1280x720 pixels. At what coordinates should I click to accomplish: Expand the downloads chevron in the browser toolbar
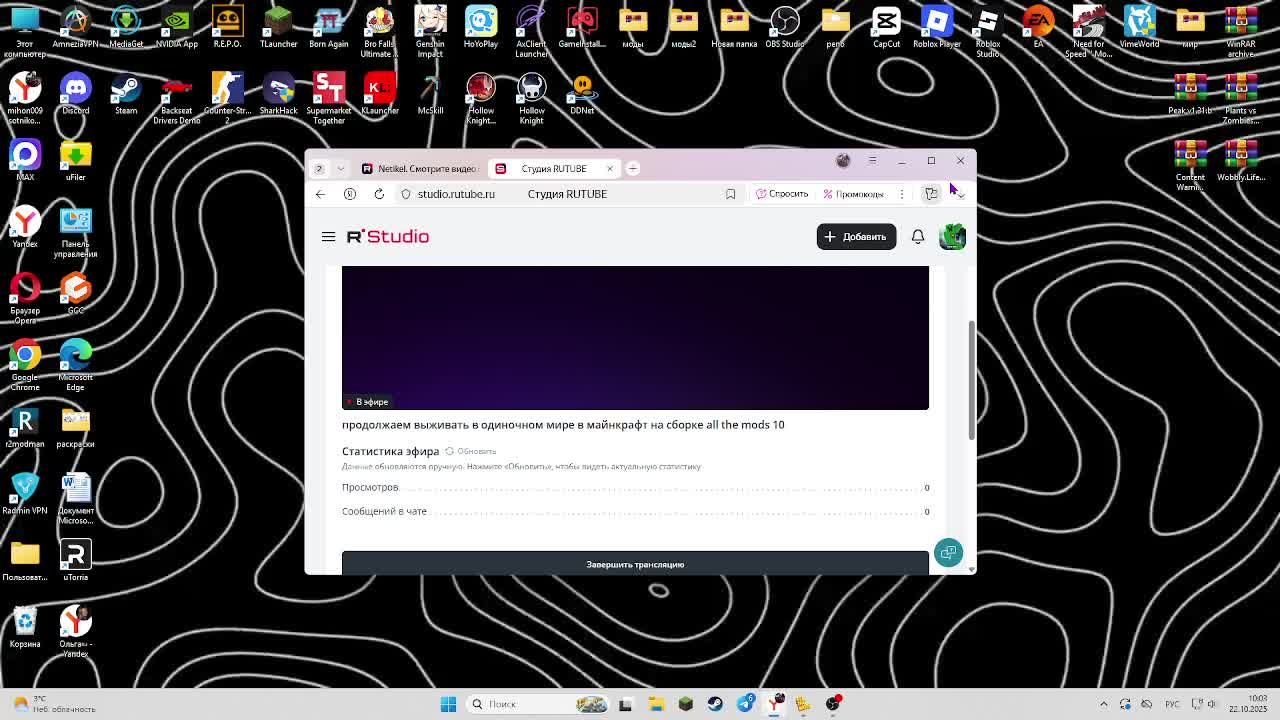point(960,194)
